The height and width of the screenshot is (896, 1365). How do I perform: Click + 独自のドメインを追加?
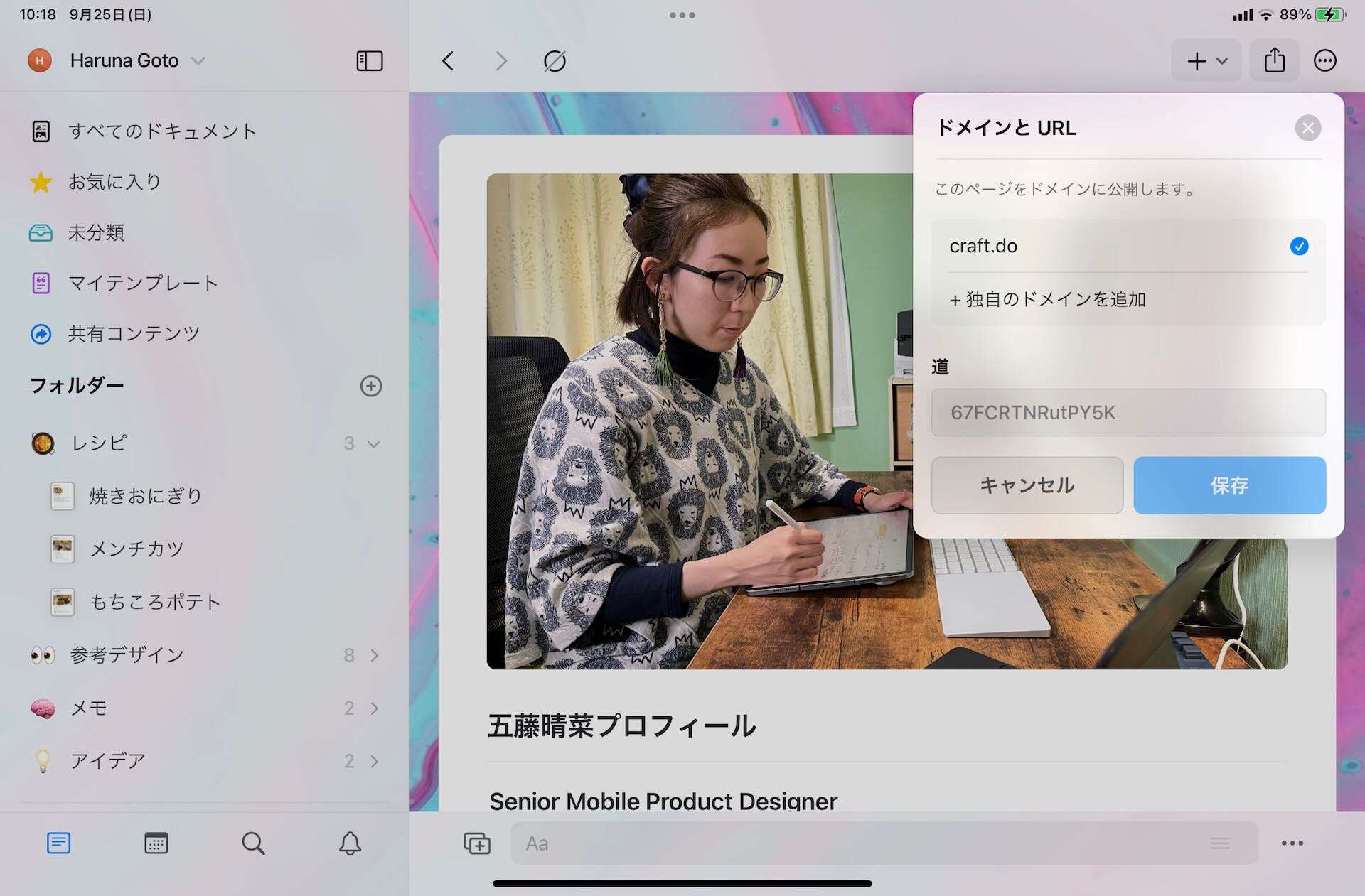[1048, 299]
